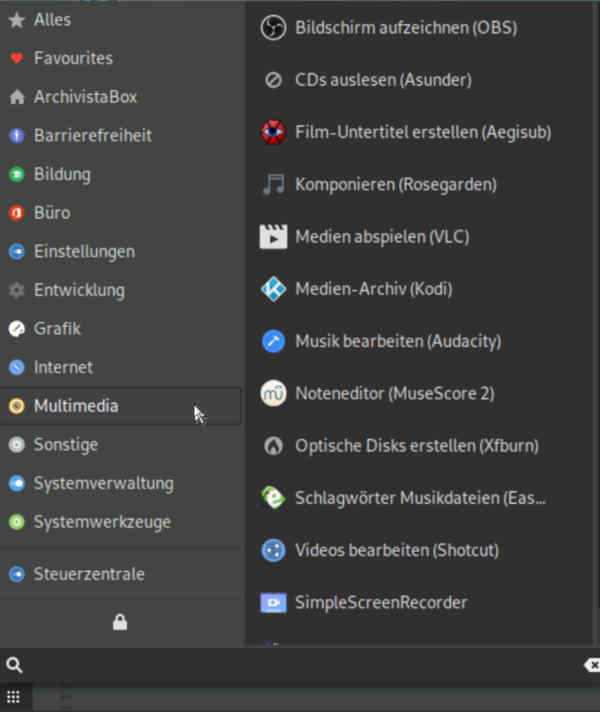Click the red Büro office icon

(17, 213)
